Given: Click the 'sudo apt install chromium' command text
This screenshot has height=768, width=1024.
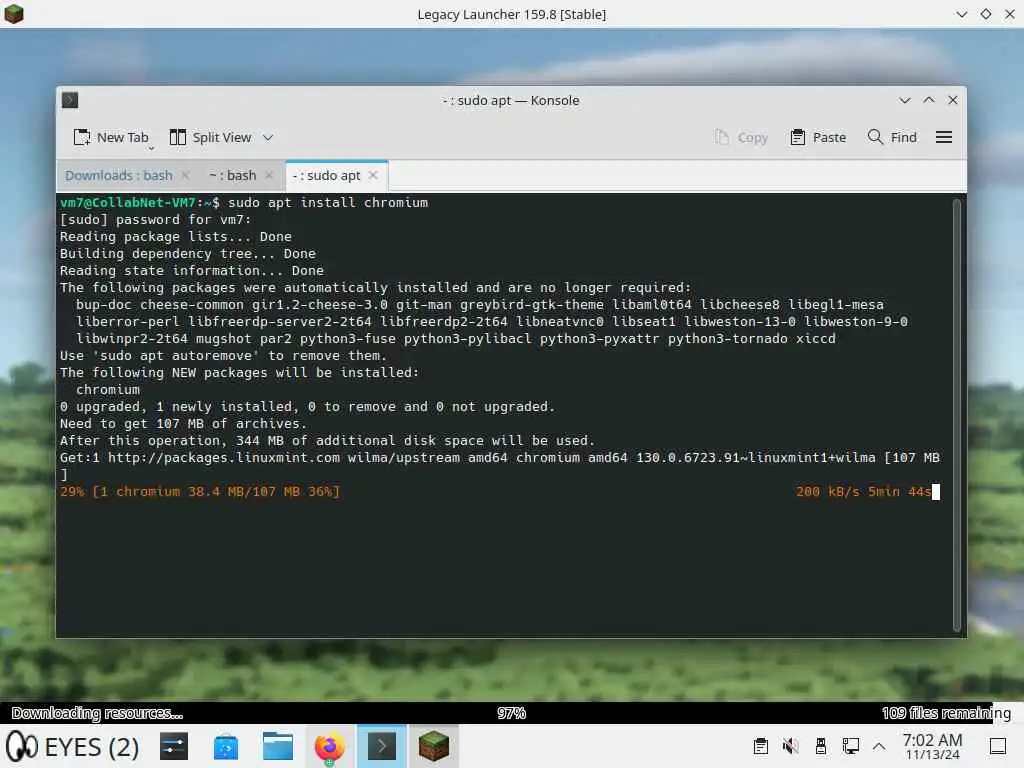Looking at the screenshot, I should [328, 202].
